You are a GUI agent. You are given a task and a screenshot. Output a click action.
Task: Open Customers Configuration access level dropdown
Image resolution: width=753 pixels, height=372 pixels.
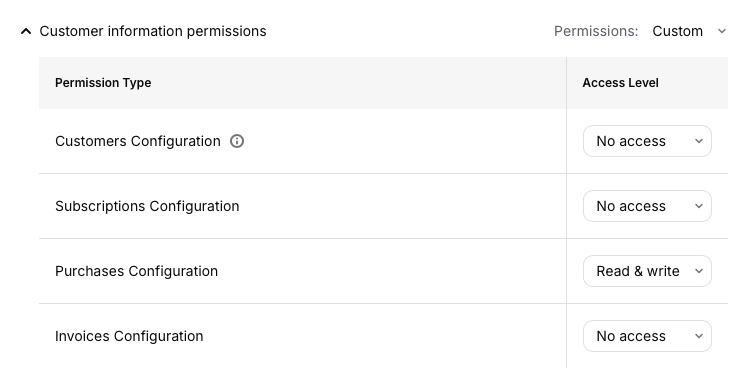[647, 141]
